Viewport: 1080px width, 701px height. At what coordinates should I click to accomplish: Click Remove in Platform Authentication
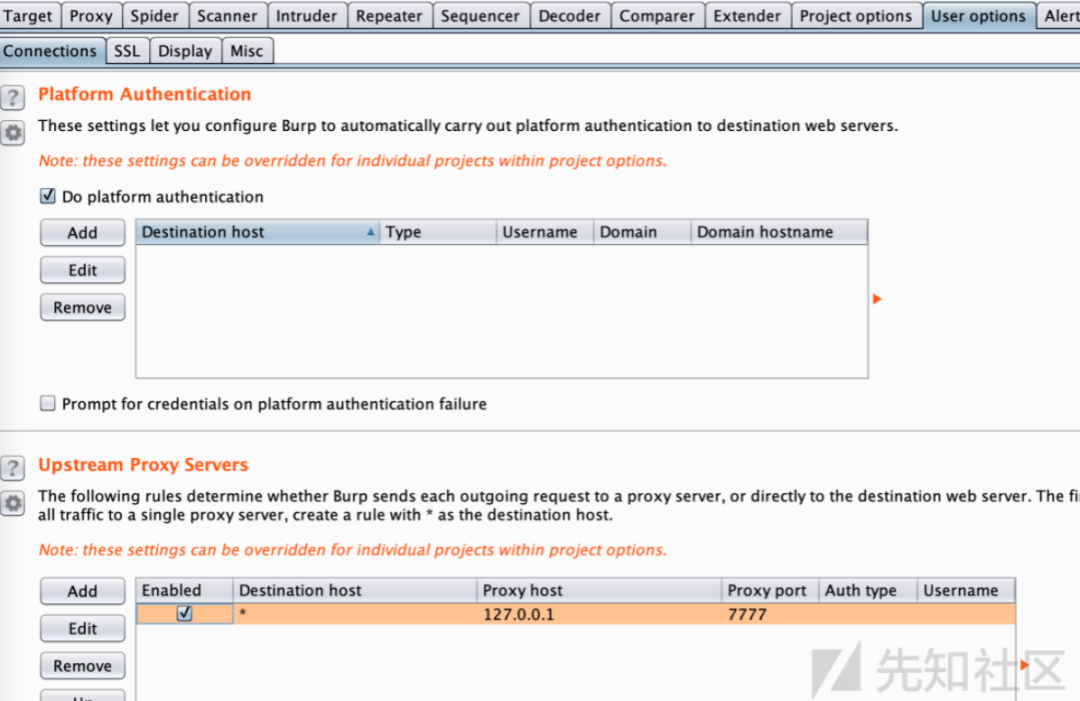coord(83,307)
